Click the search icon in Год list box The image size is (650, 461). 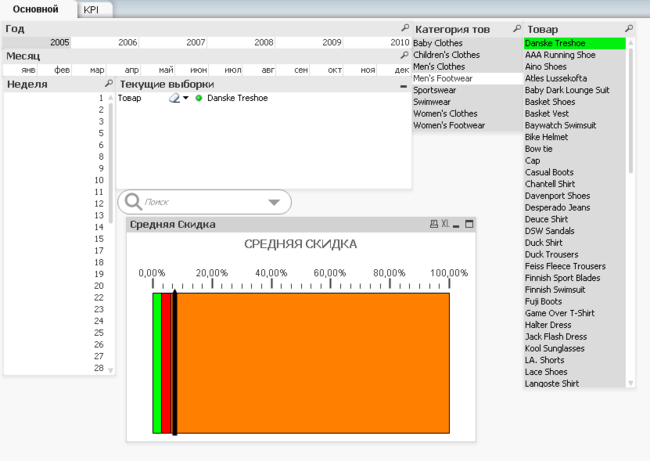coord(404,29)
